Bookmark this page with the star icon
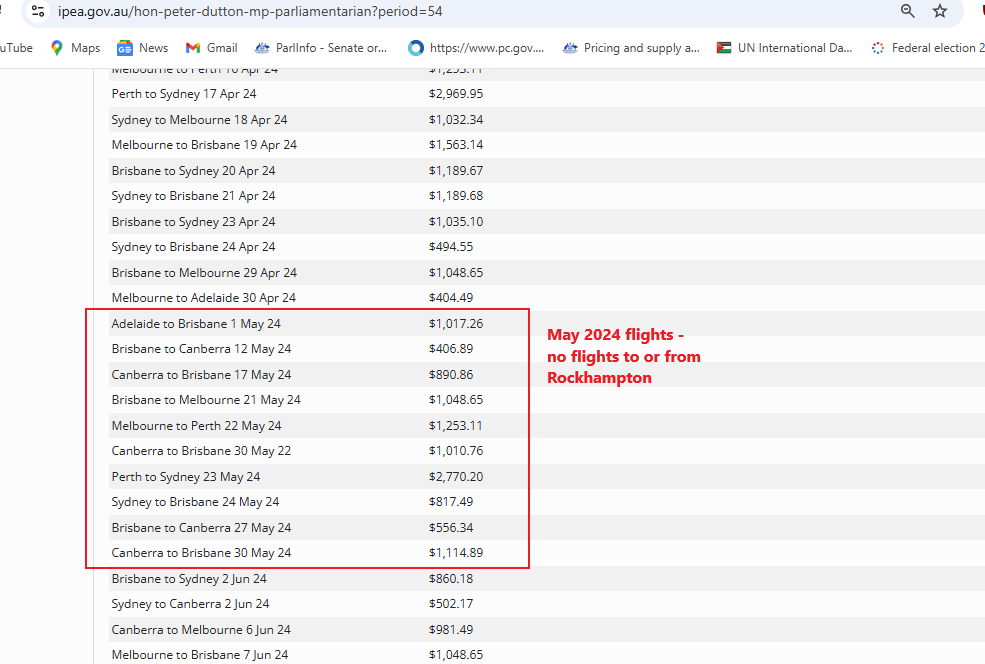The width and height of the screenshot is (985, 664). 940,11
